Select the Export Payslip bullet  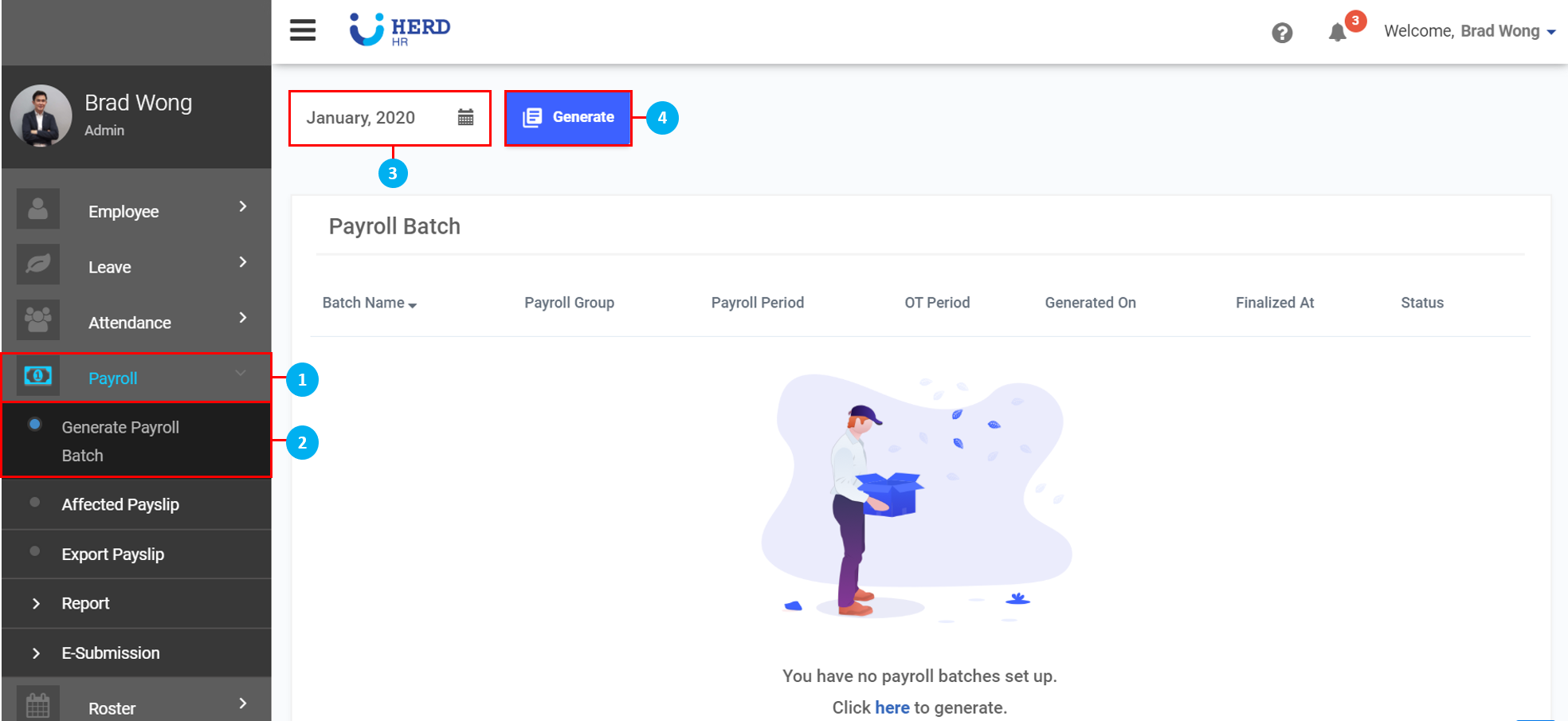(x=35, y=551)
